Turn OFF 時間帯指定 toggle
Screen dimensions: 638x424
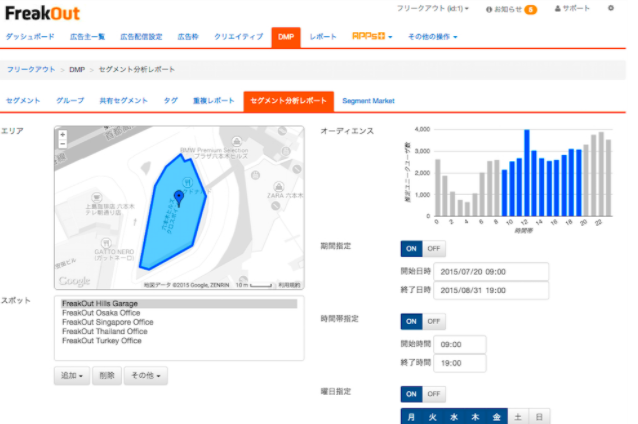click(434, 321)
